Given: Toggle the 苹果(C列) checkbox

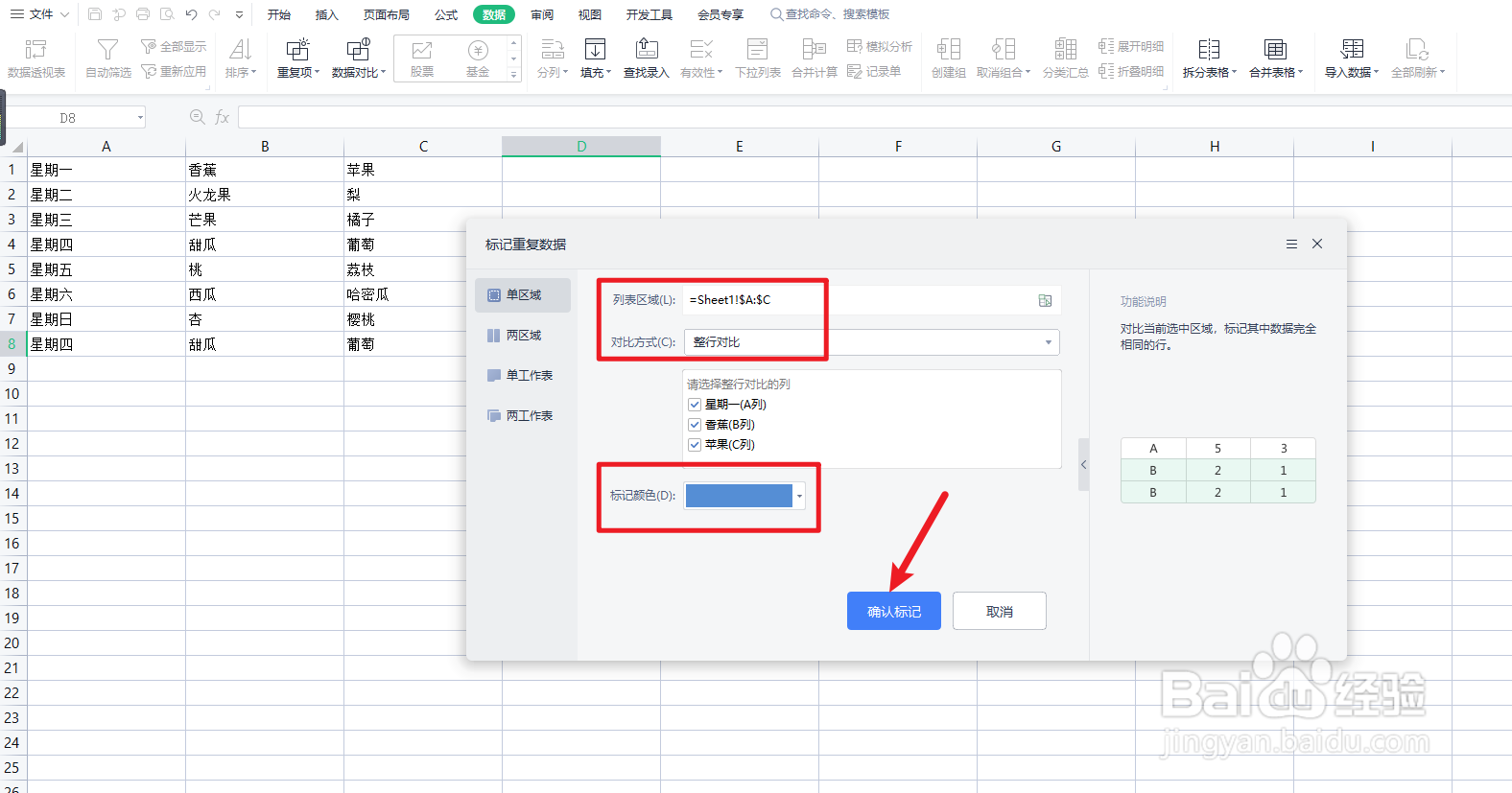Looking at the screenshot, I should pyautogui.click(x=695, y=445).
